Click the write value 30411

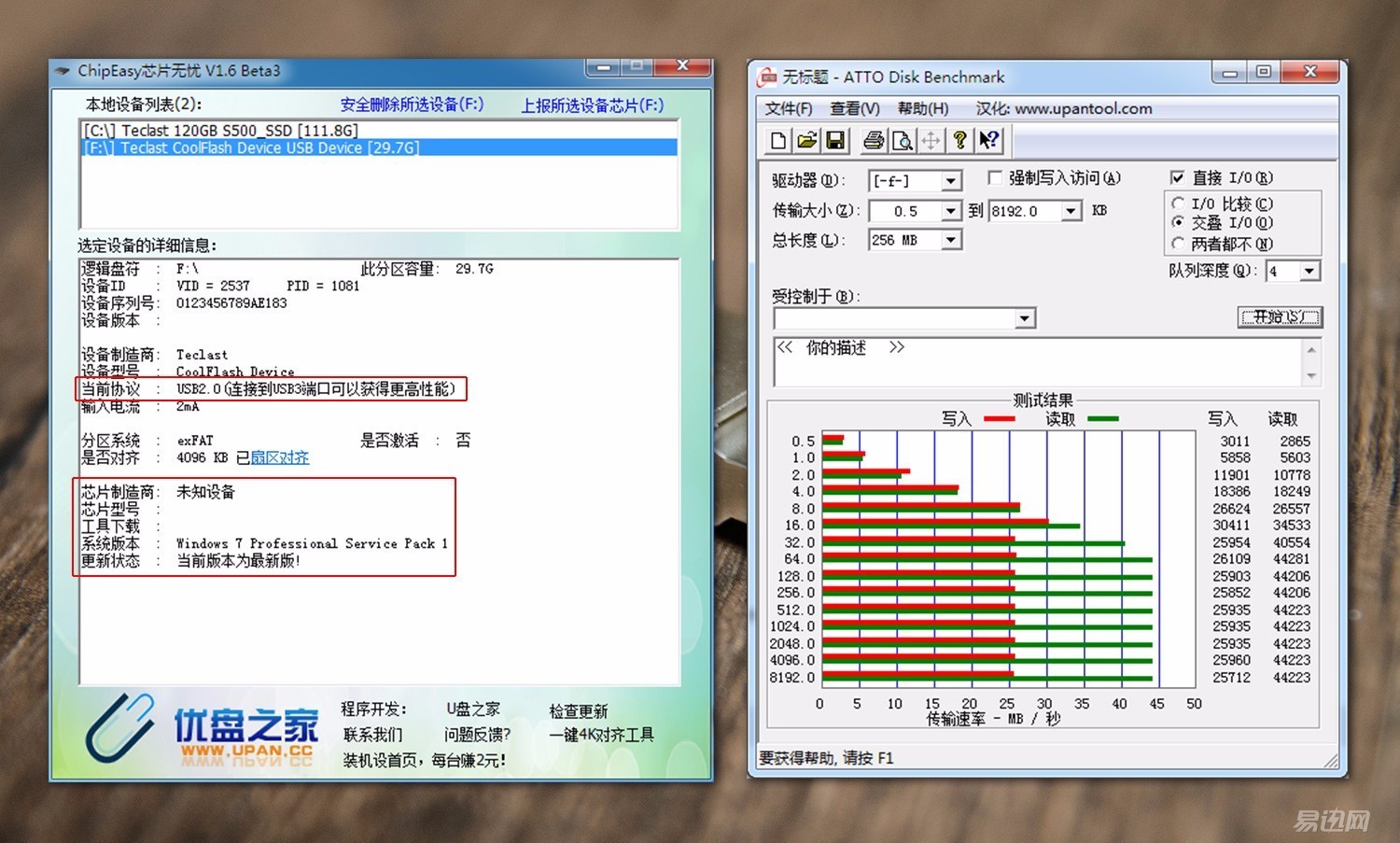click(x=1231, y=525)
